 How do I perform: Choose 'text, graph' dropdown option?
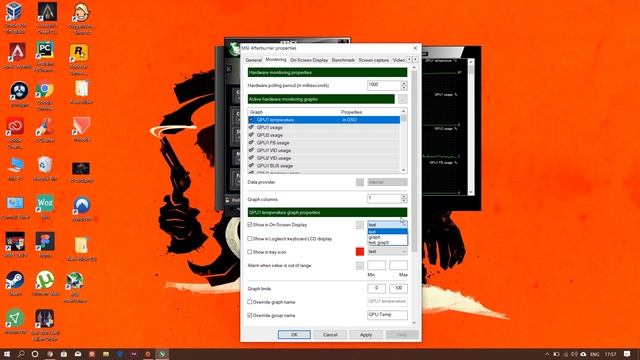[x=387, y=242]
